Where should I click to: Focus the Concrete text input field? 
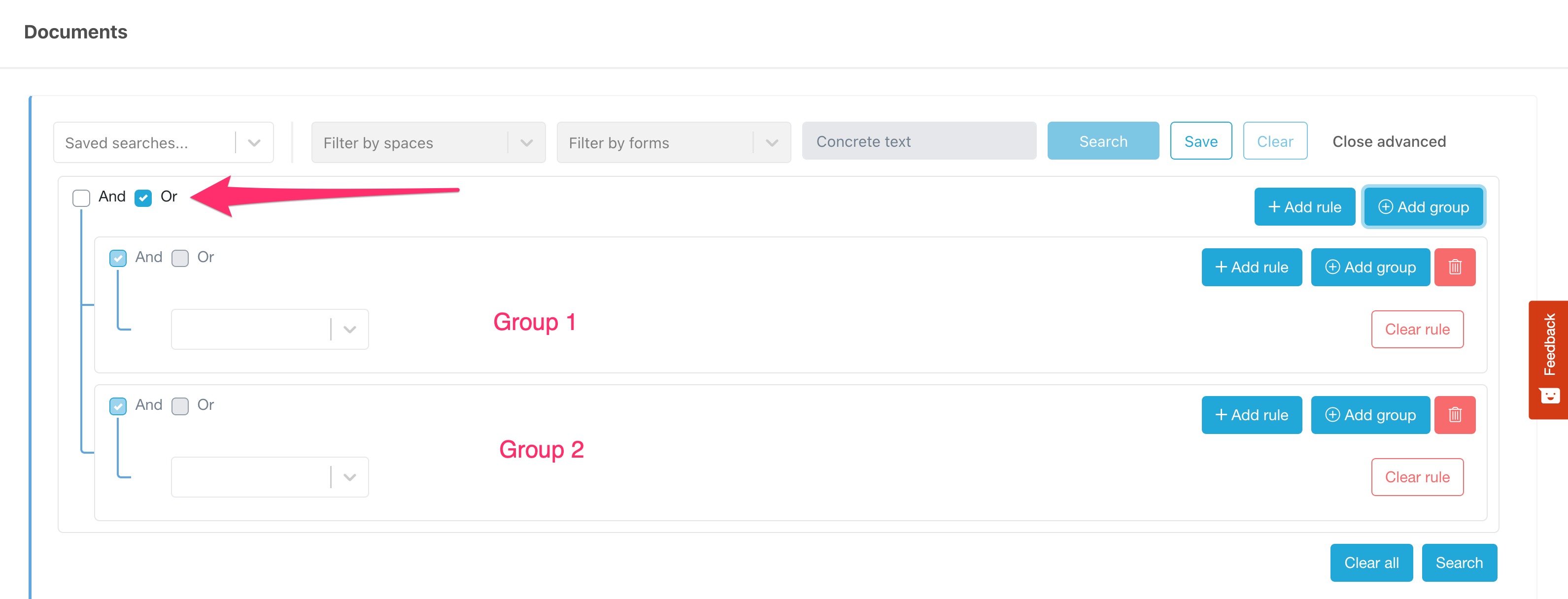tap(919, 141)
